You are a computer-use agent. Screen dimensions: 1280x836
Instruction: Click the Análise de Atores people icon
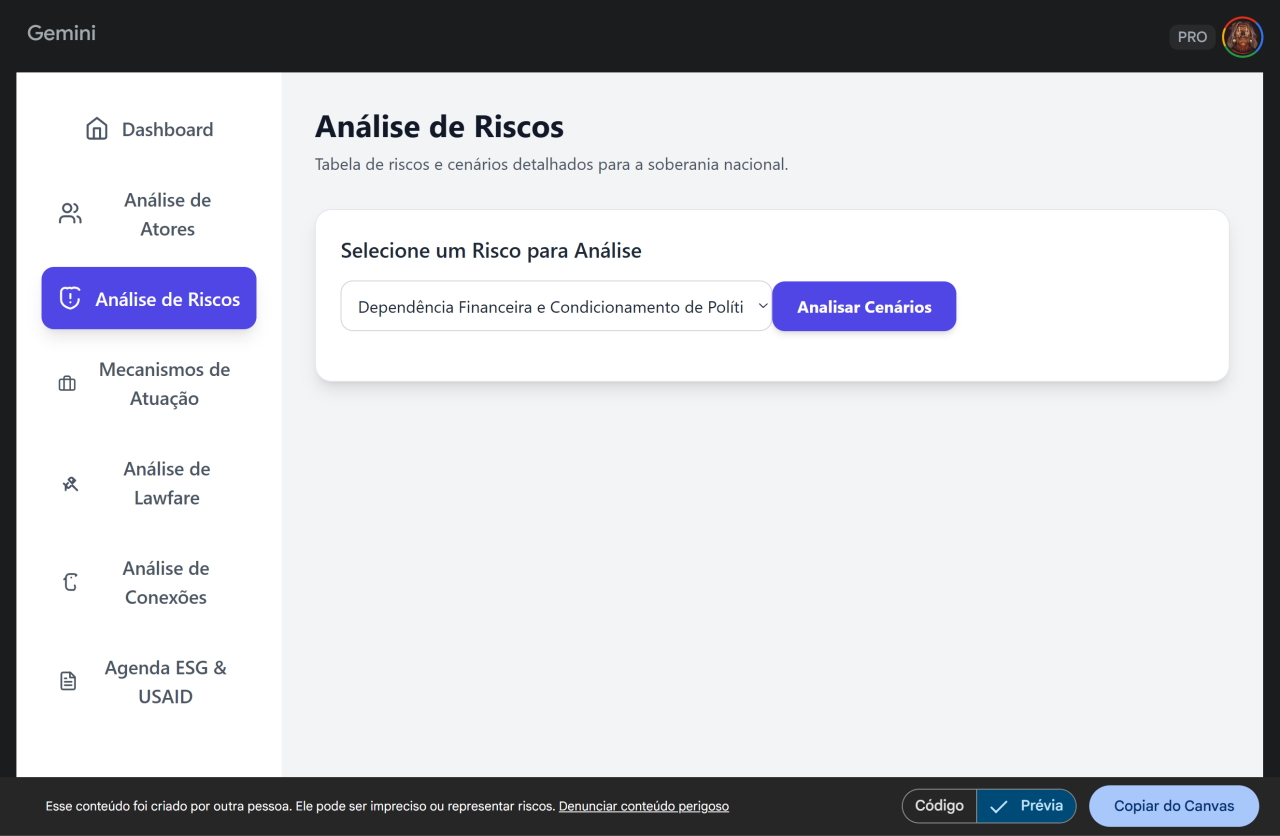coord(70,214)
